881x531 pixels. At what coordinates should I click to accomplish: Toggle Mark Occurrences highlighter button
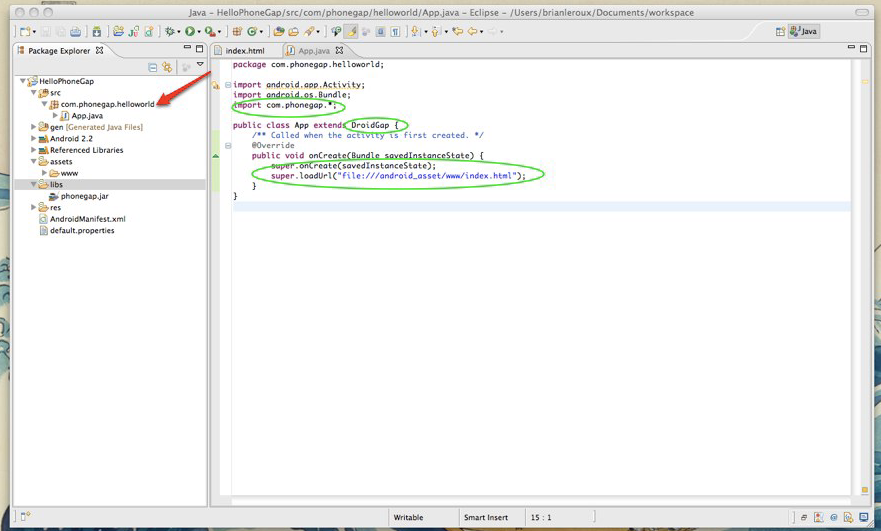[x=351, y=32]
